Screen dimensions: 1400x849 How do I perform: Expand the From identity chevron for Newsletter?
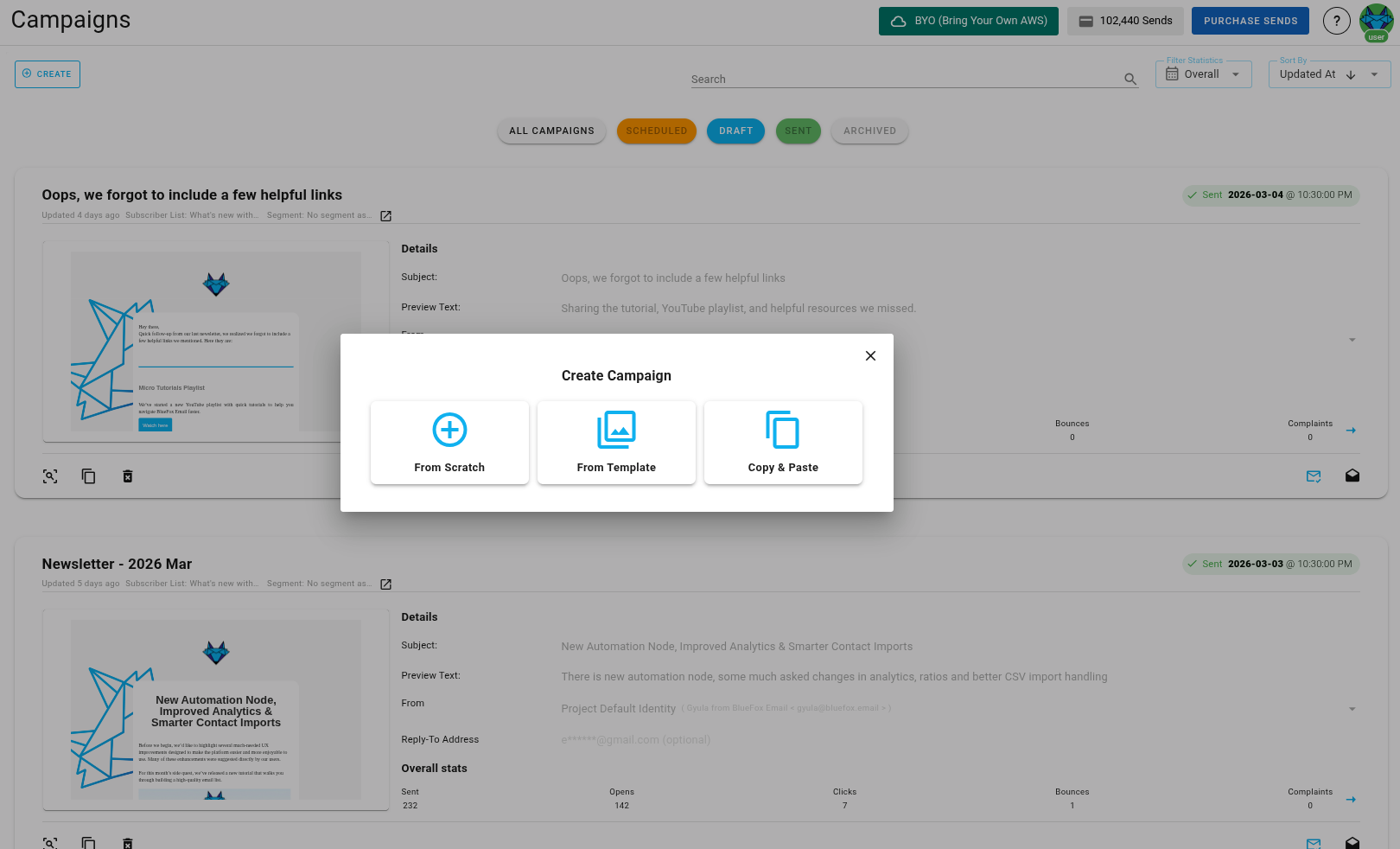[1351, 708]
